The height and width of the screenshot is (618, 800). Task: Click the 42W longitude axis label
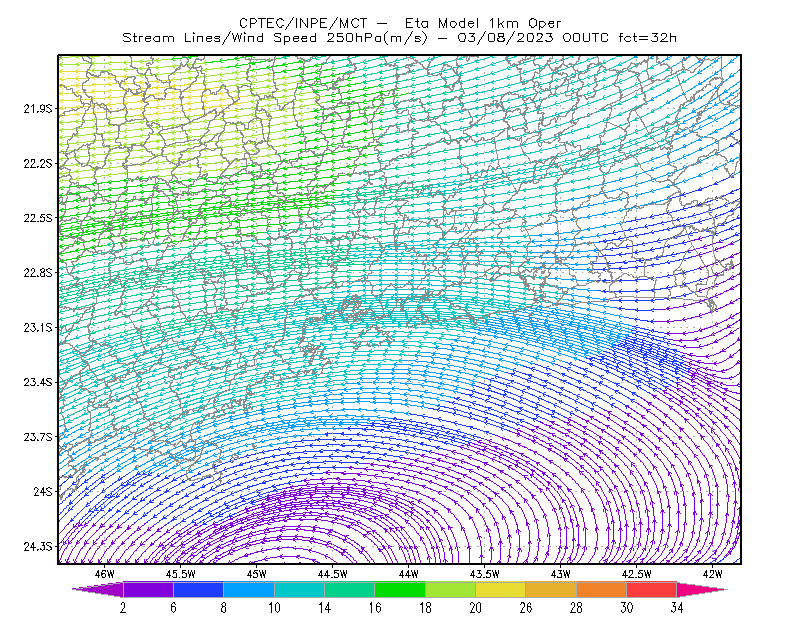tap(712, 574)
